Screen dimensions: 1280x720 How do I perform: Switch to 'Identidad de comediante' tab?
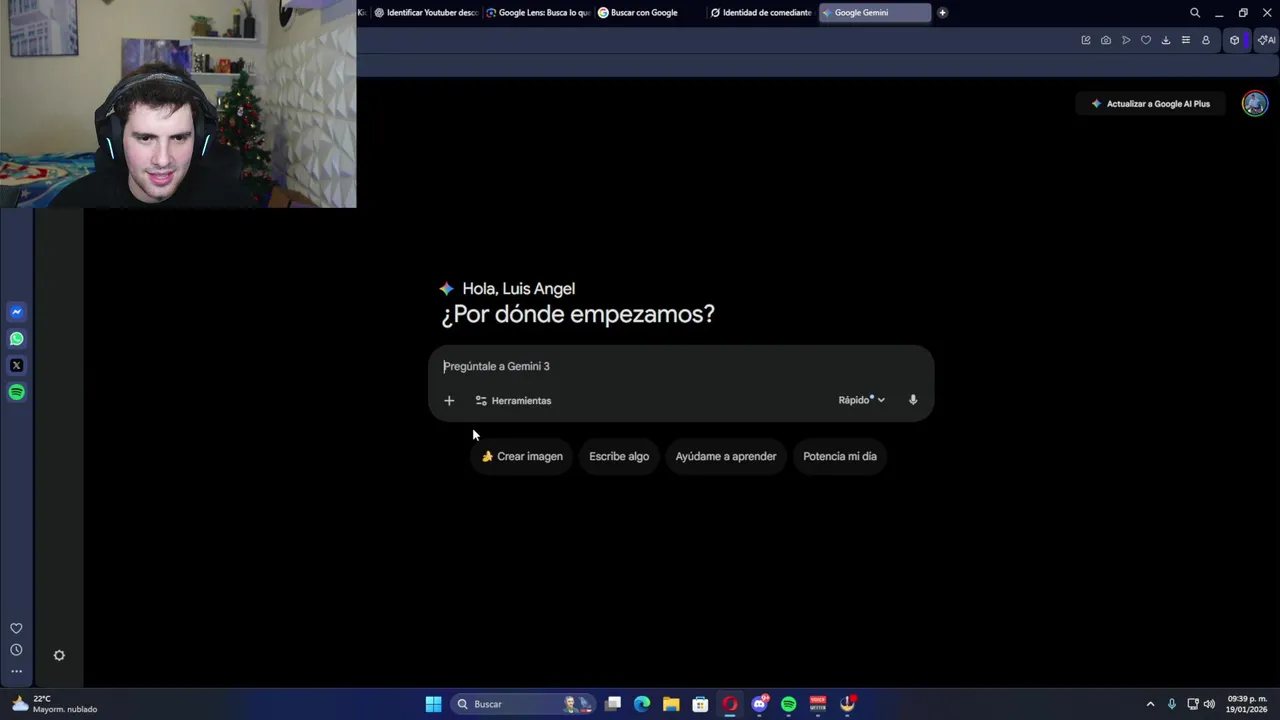[x=762, y=13]
